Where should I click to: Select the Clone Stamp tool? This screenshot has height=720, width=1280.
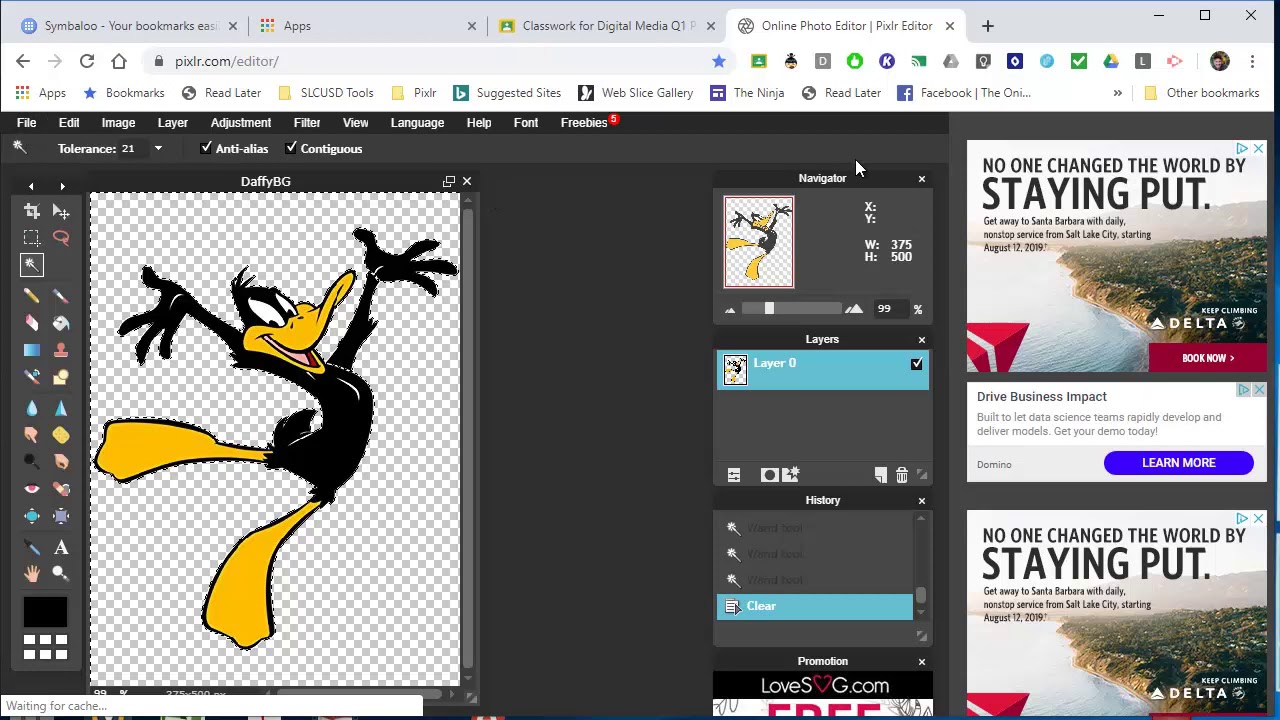61,350
